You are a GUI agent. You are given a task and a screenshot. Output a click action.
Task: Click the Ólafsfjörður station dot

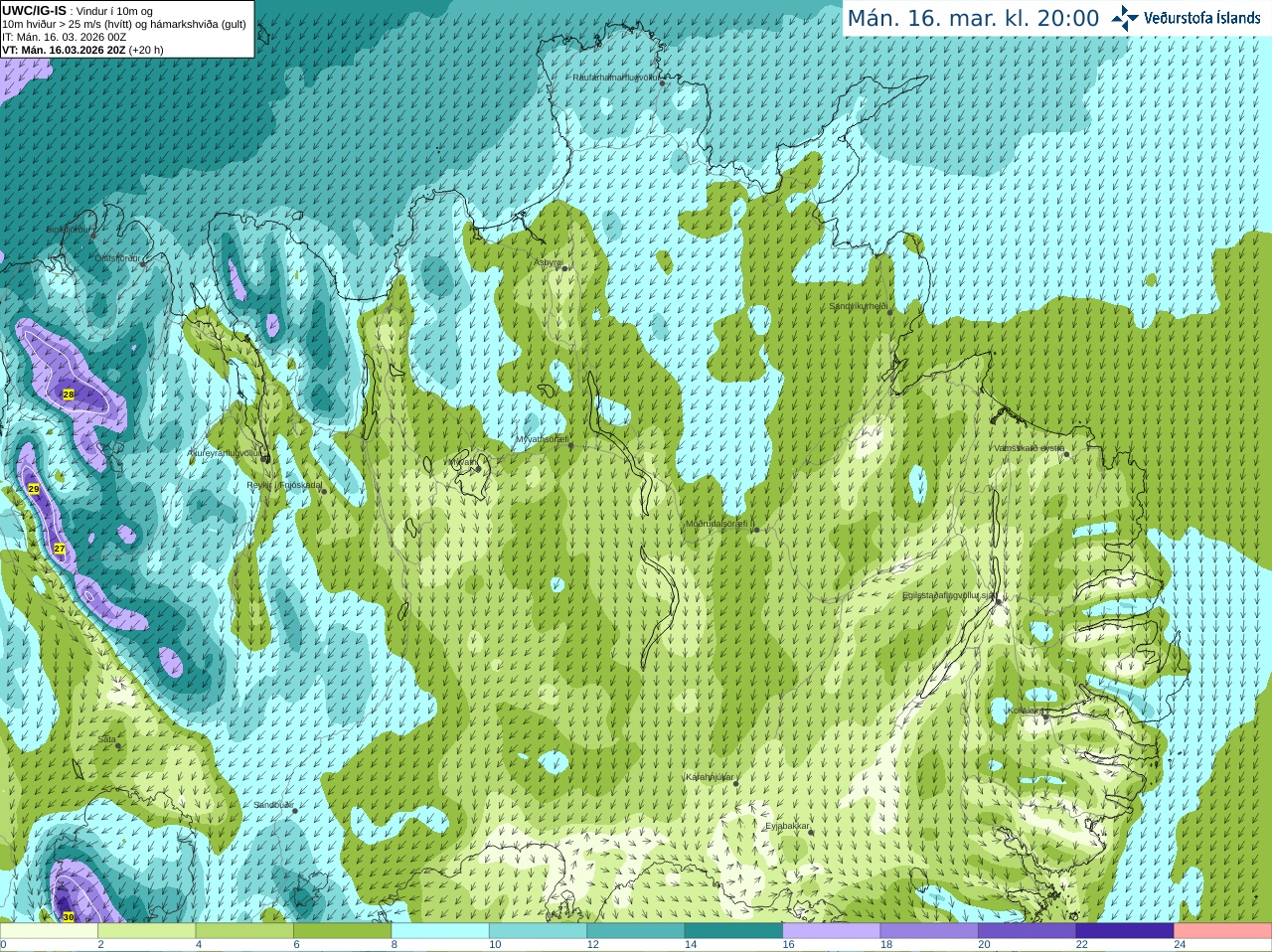click(143, 264)
